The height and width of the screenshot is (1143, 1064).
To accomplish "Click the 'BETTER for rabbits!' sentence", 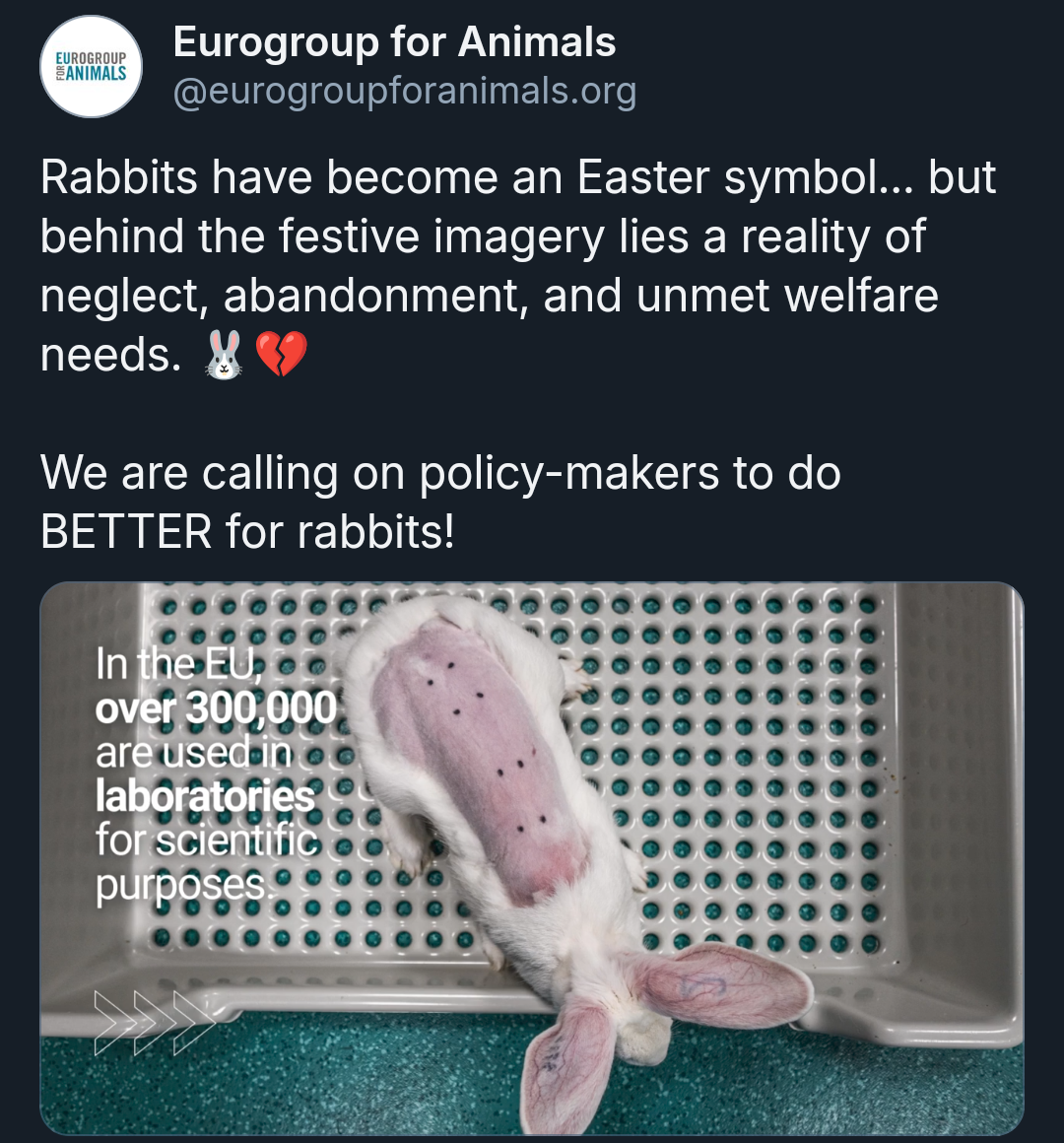I will tap(248, 531).
